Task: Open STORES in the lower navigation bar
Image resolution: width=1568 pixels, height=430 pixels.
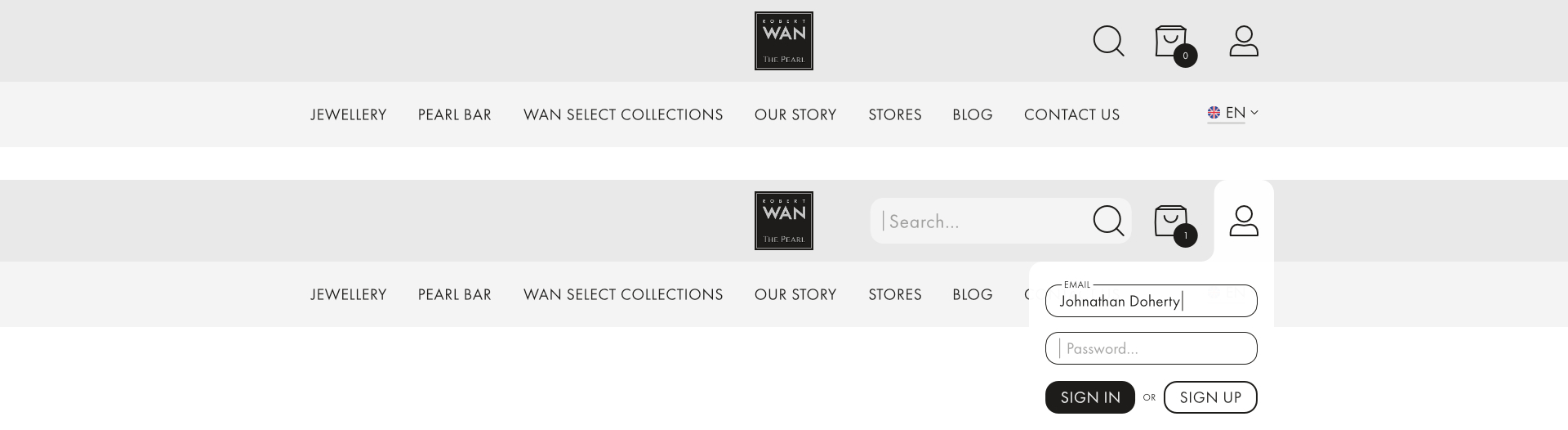Action: [x=895, y=294]
